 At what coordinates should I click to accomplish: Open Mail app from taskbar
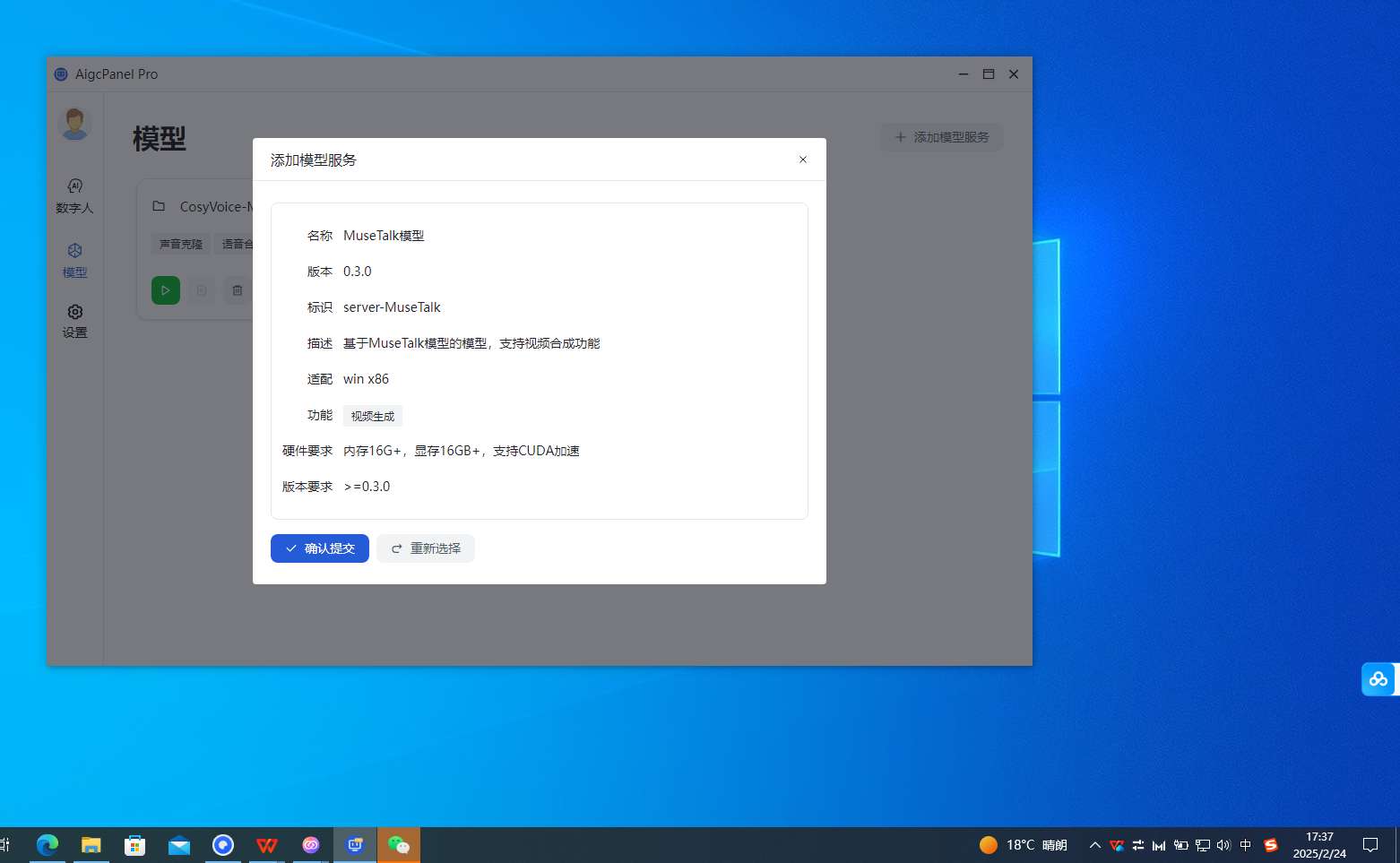point(179,845)
